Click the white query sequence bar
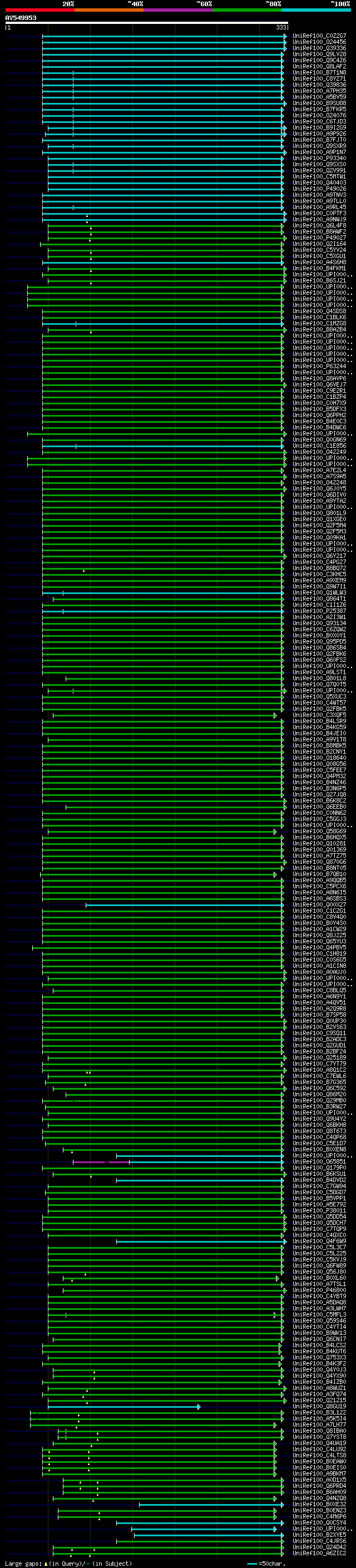 pos(147,22)
